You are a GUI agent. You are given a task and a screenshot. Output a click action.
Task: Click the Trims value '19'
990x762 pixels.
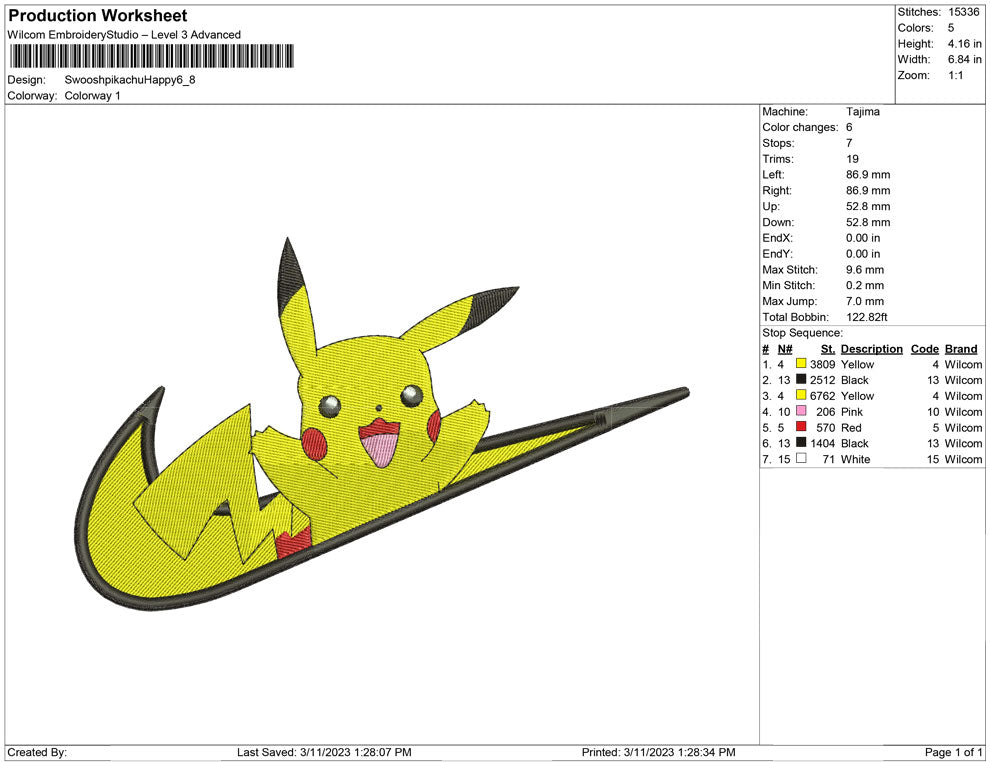click(852, 159)
